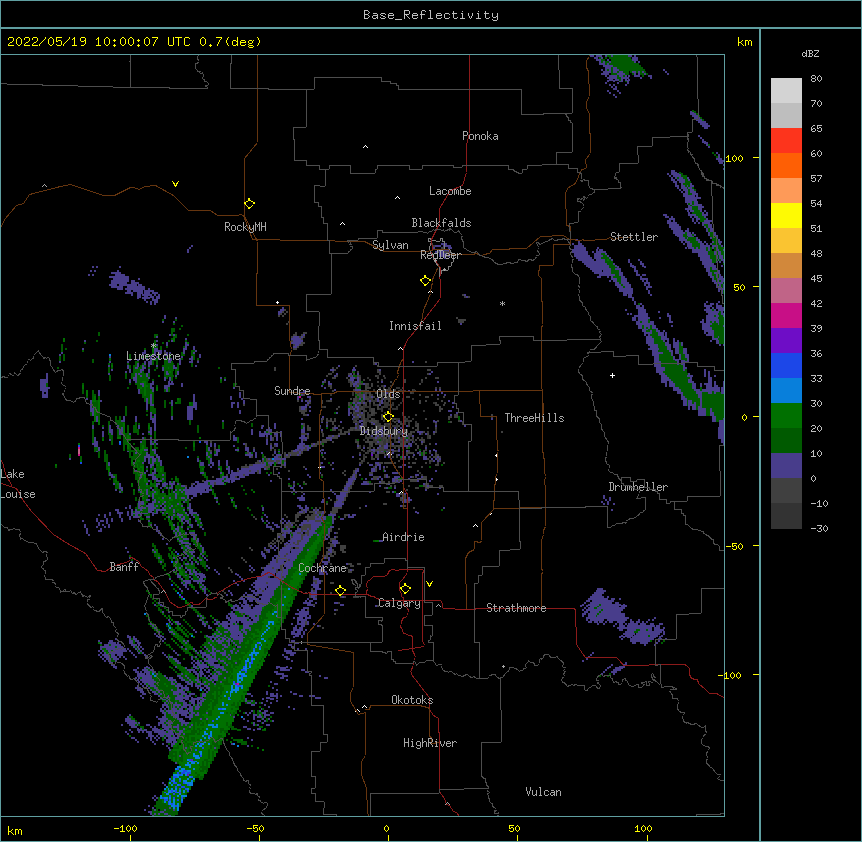Click the yellow diamond marker directly above Calgary label
The width and height of the screenshot is (862, 842).
[x=405, y=589]
